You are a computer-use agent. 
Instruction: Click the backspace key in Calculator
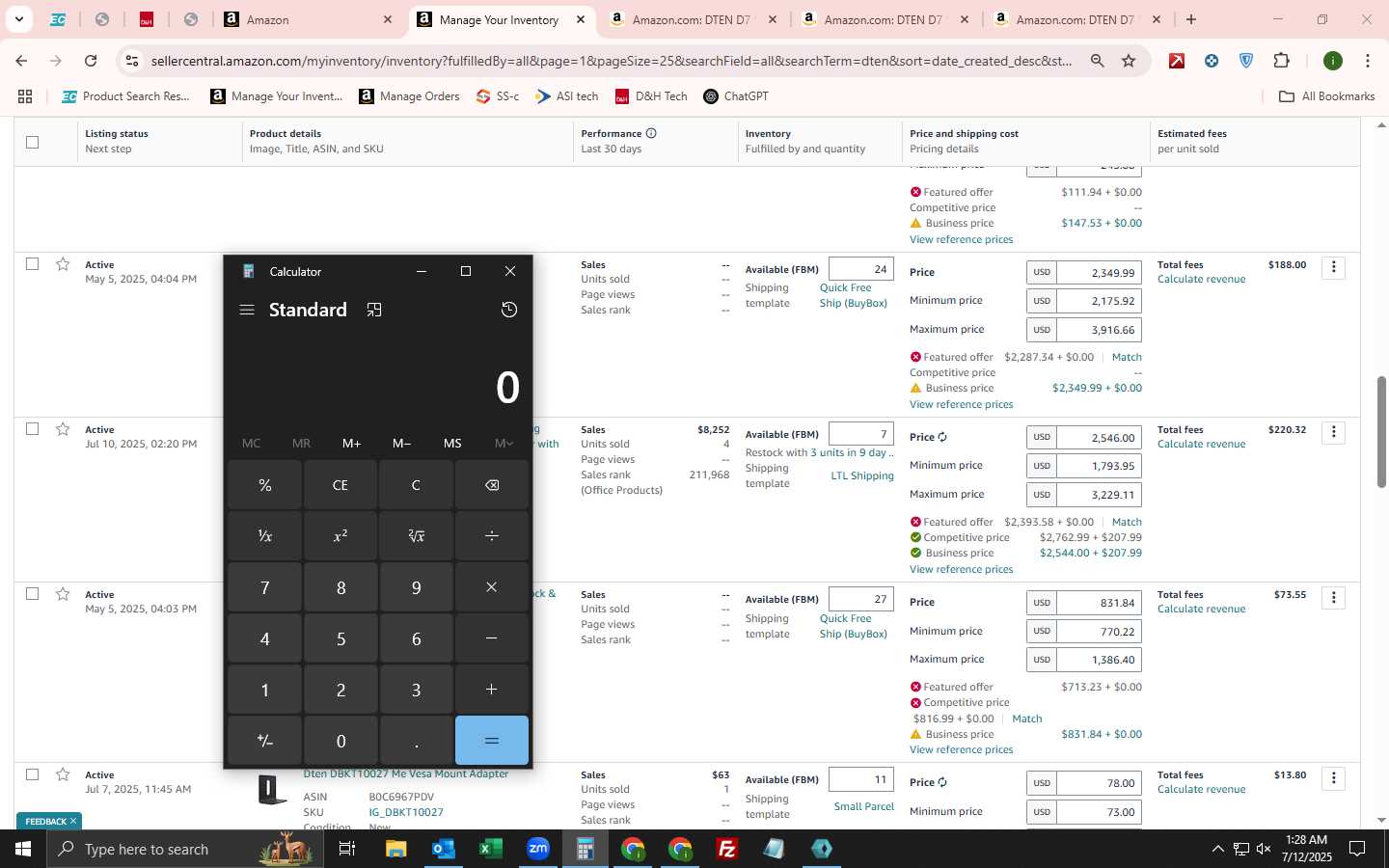492,485
